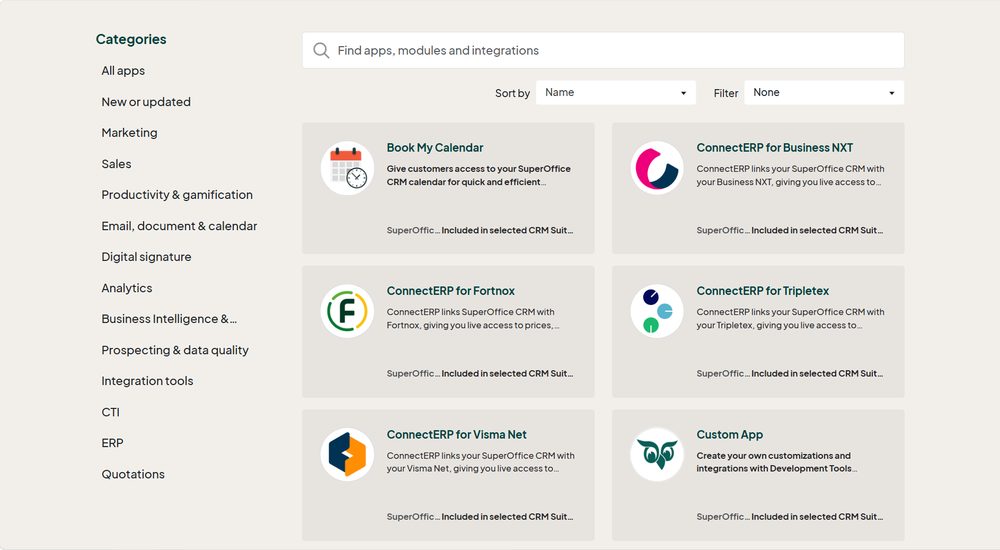1000x550 pixels.
Task: Open ConnectERP for Fortnox title link
Action: click(450, 291)
